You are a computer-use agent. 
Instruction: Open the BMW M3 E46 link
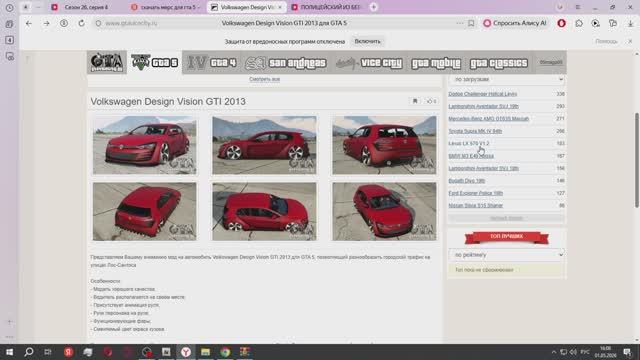[471, 156]
